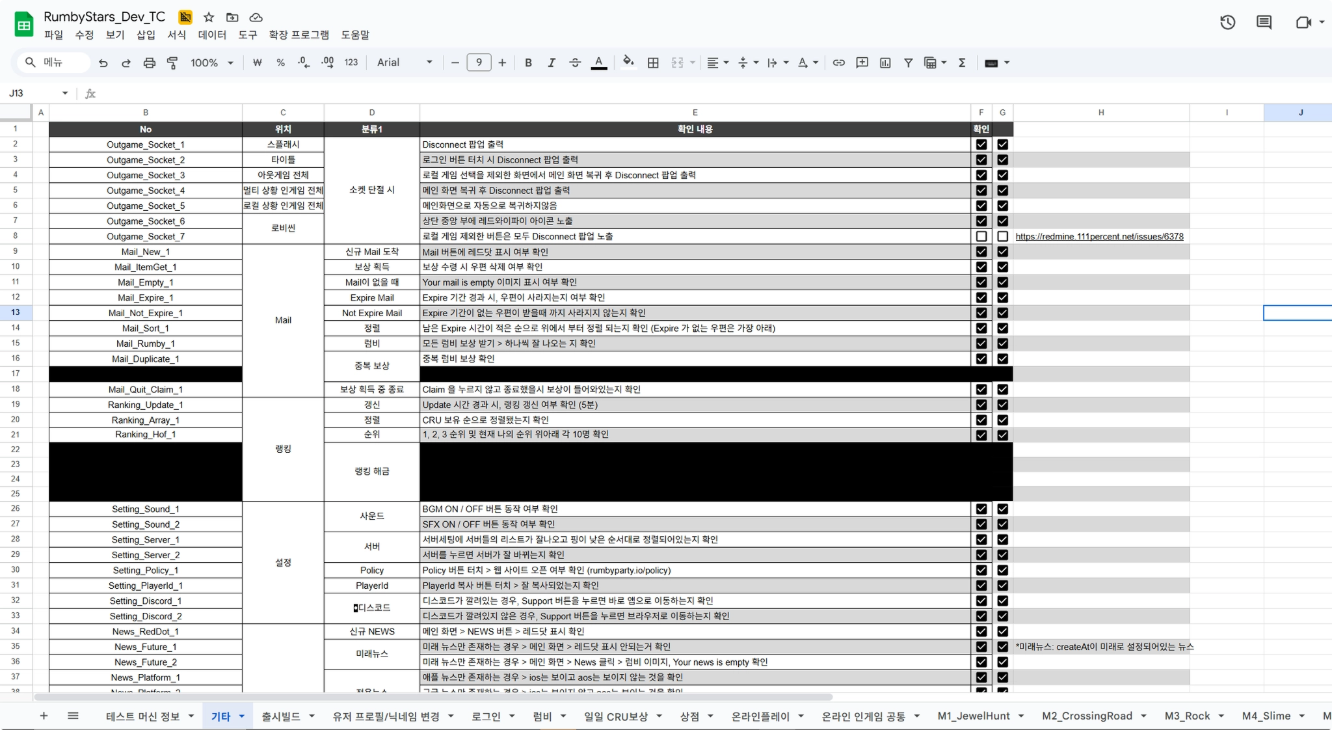The image size is (1332, 730).
Task: Insert a chart
Action: (x=885, y=63)
